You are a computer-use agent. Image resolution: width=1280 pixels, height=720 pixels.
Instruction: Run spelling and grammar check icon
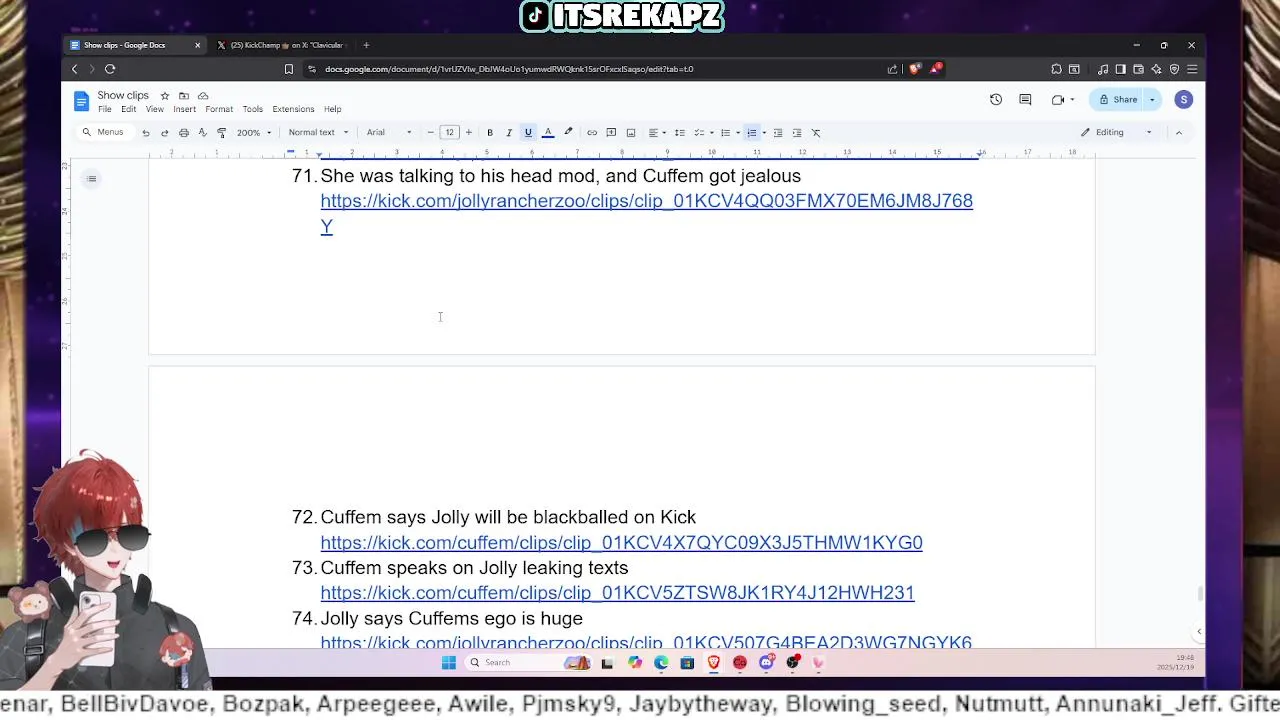click(203, 133)
